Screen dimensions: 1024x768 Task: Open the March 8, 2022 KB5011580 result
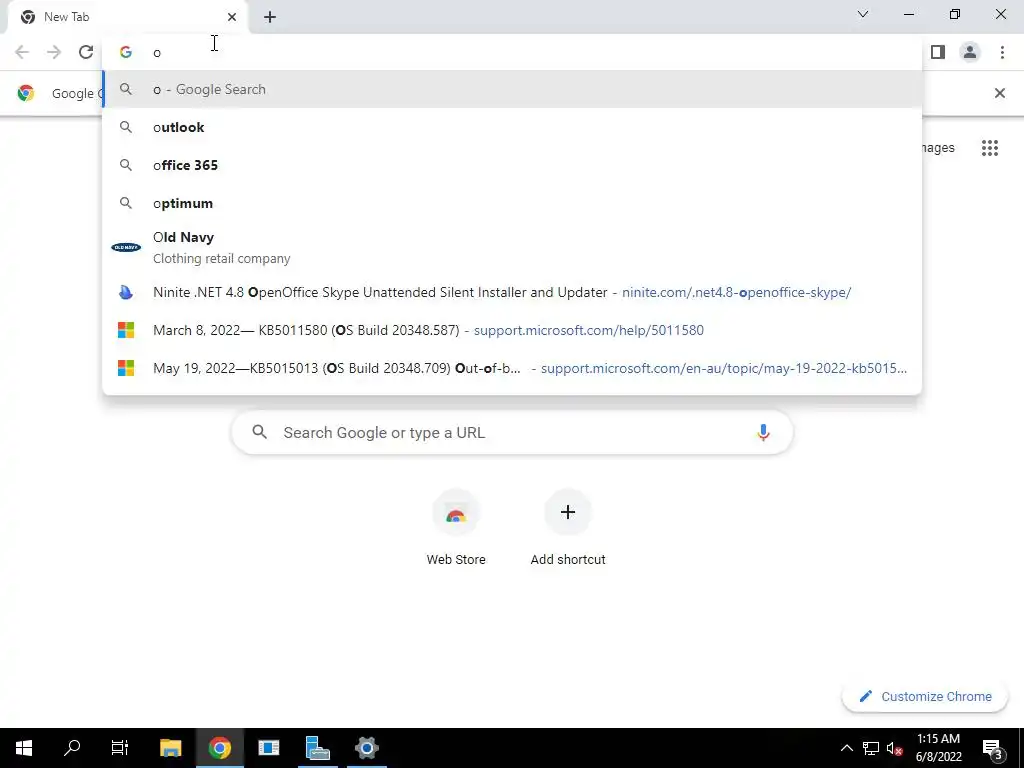coord(512,330)
